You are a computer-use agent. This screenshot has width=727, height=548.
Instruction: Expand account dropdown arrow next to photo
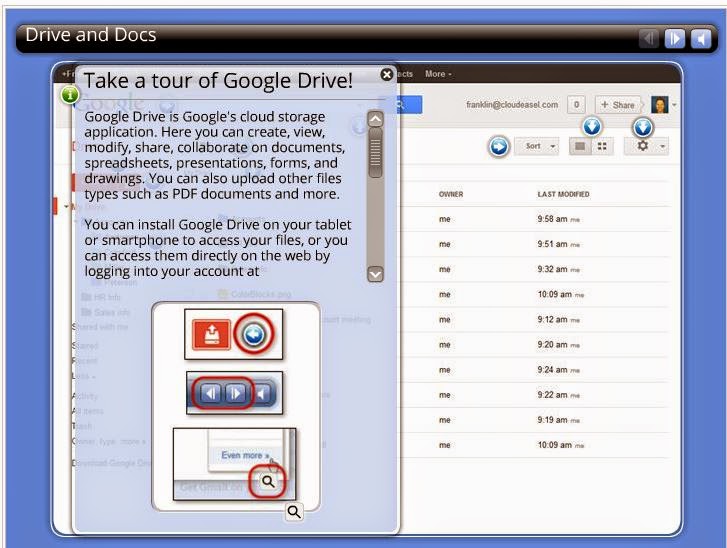pos(674,105)
